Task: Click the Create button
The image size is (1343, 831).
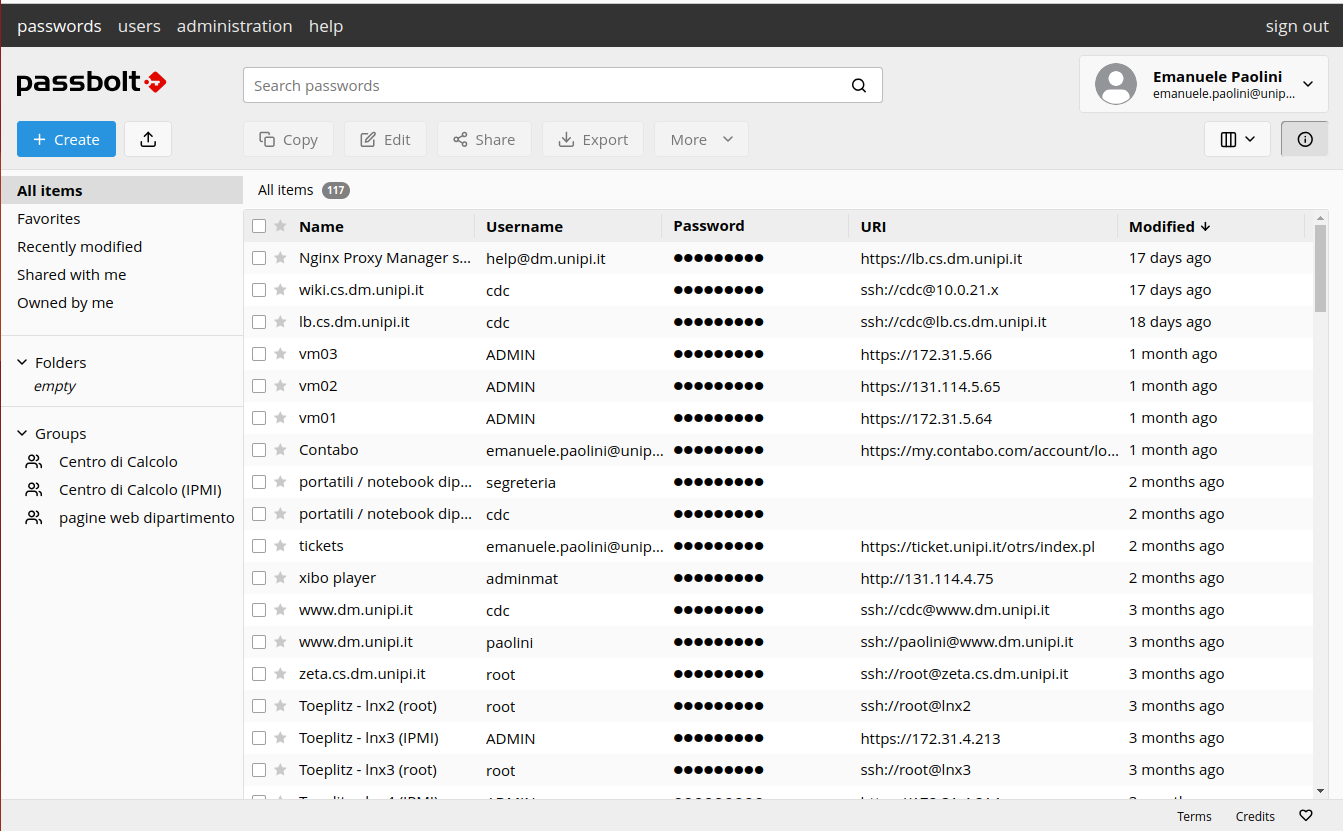Action: click(x=66, y=139)
